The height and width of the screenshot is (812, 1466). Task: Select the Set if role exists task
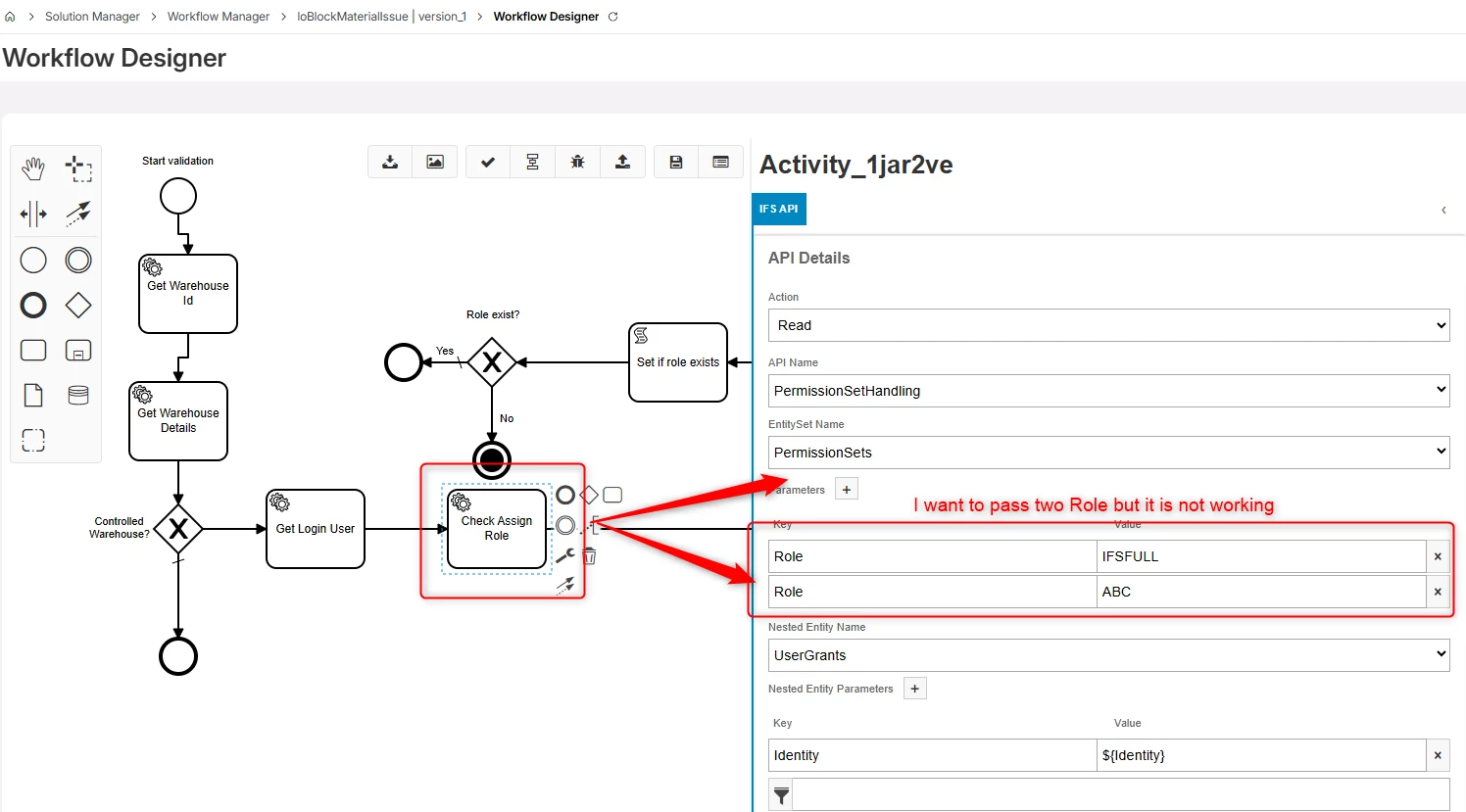click(x=678, y=362)
